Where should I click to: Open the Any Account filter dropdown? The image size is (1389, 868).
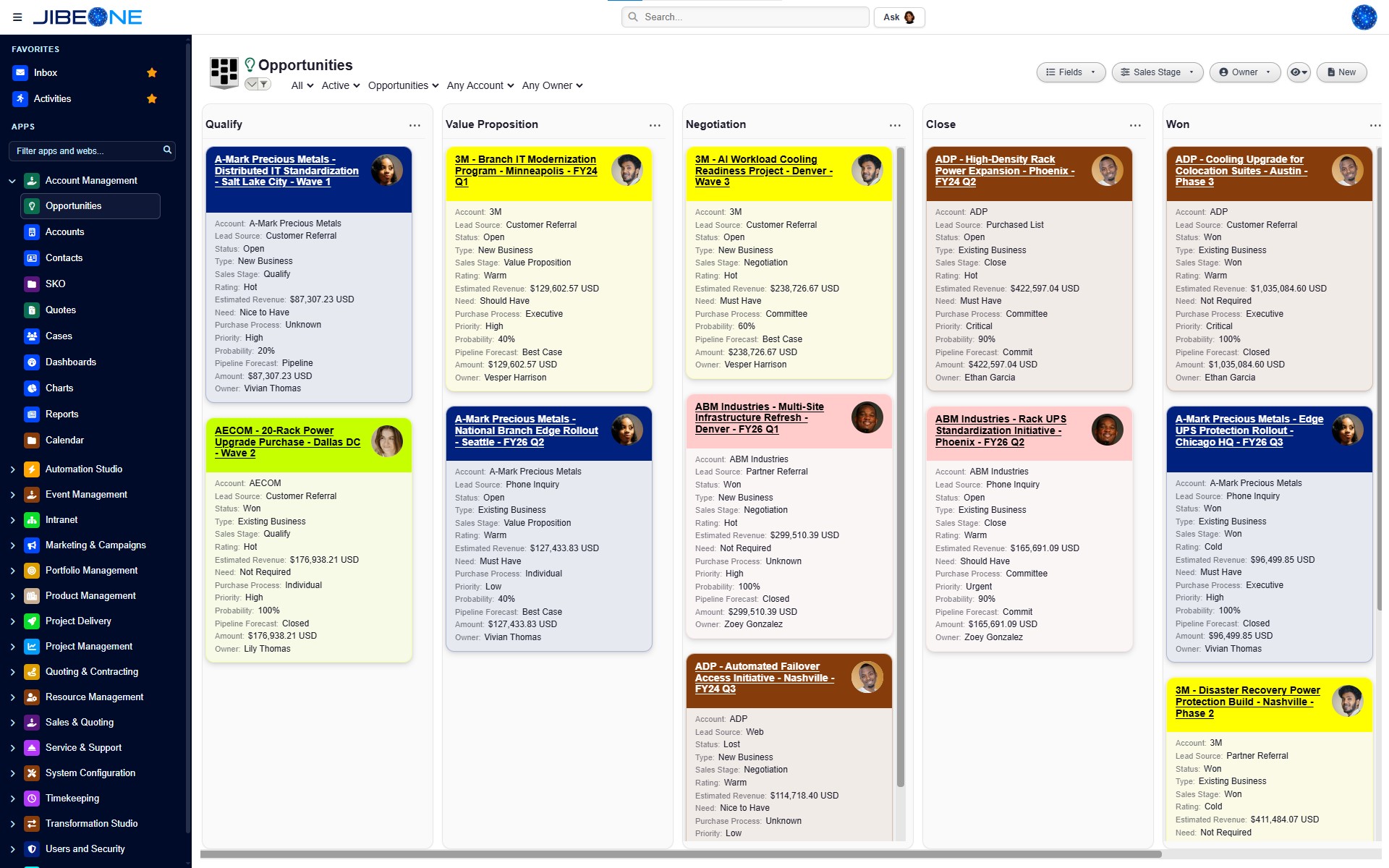click(480, 85)
